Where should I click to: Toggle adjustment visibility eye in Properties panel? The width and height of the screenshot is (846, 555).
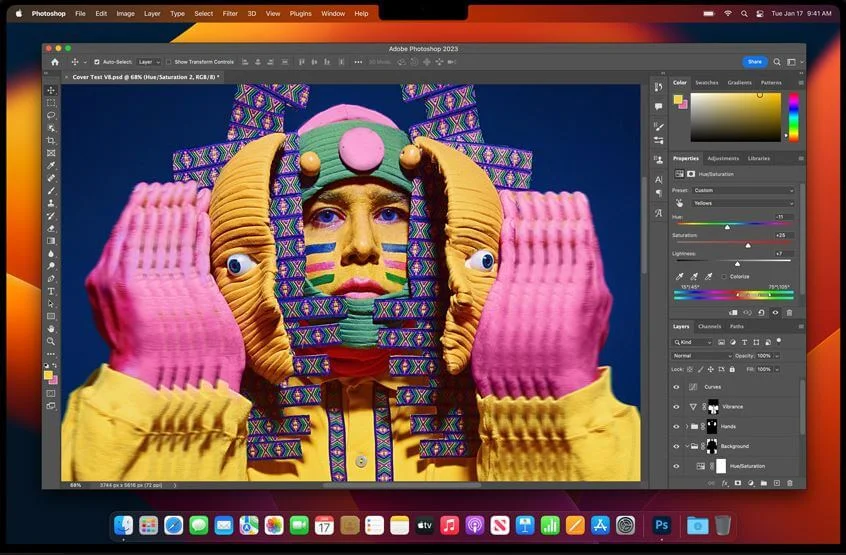click(775, 313)
